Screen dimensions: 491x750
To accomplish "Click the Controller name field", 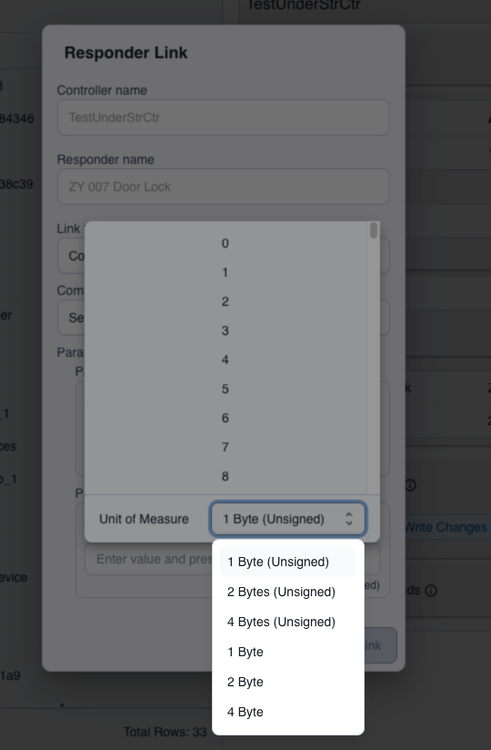I will (223, 118).
